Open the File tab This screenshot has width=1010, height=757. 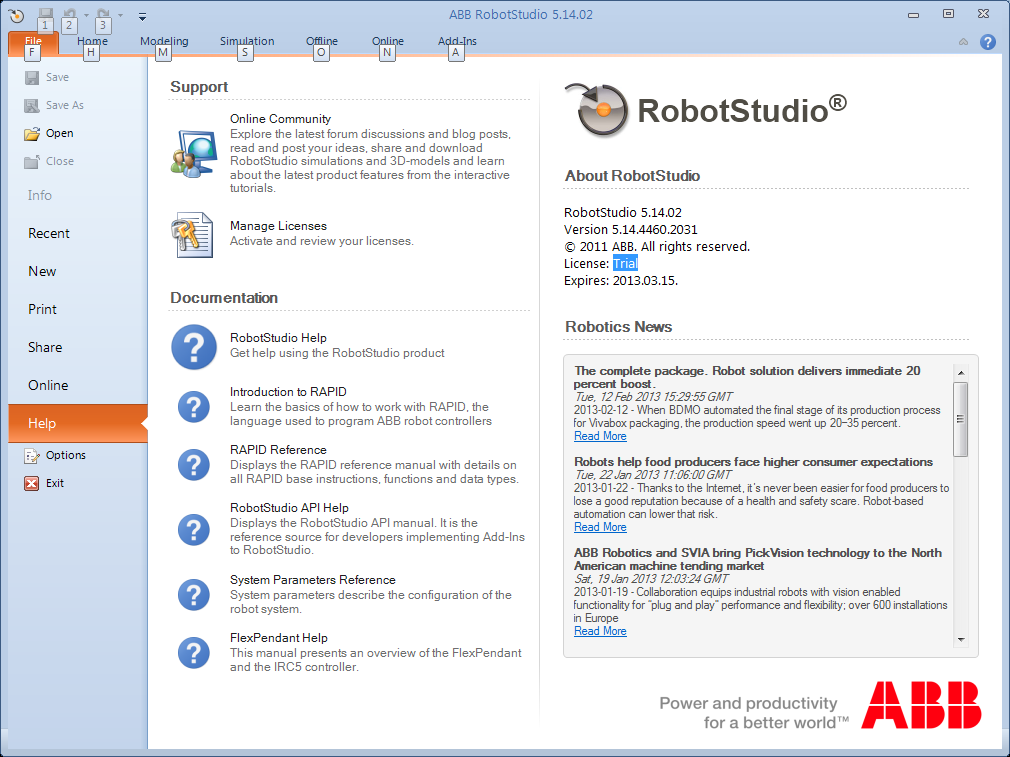click(x=33, y=43)
